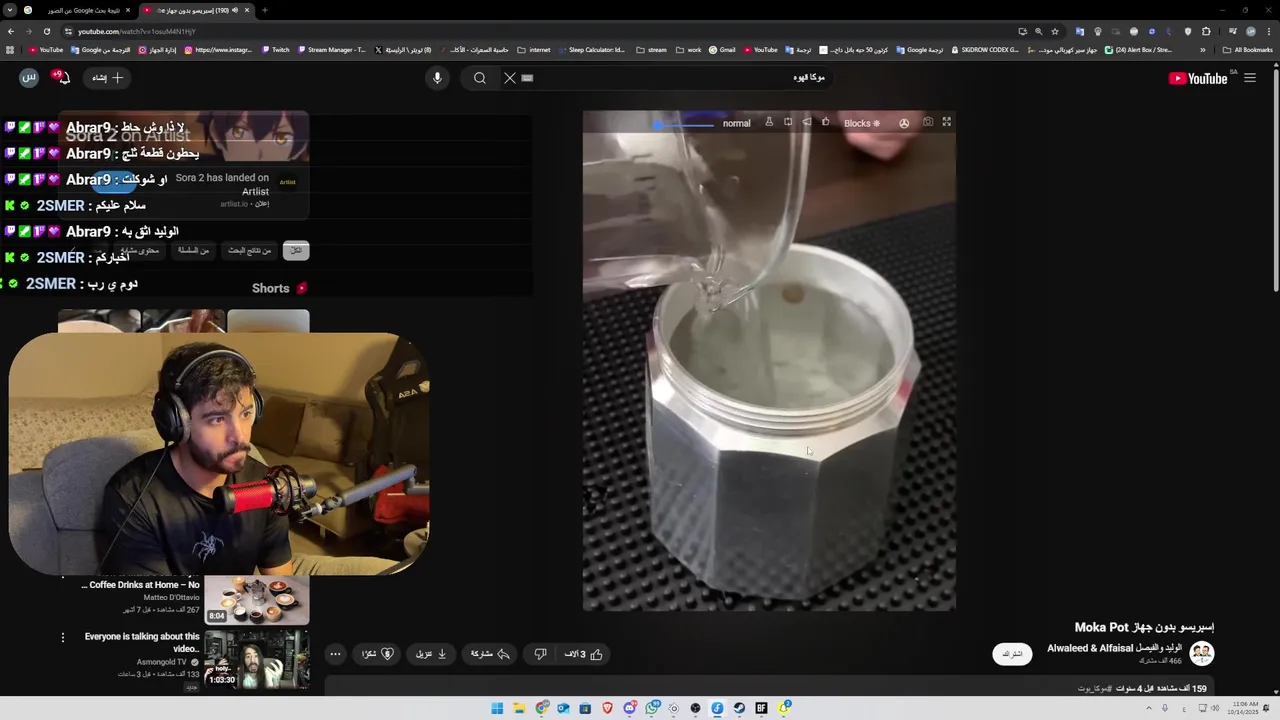
Task: Like the video with thumbs up
Action: point(584,654)
